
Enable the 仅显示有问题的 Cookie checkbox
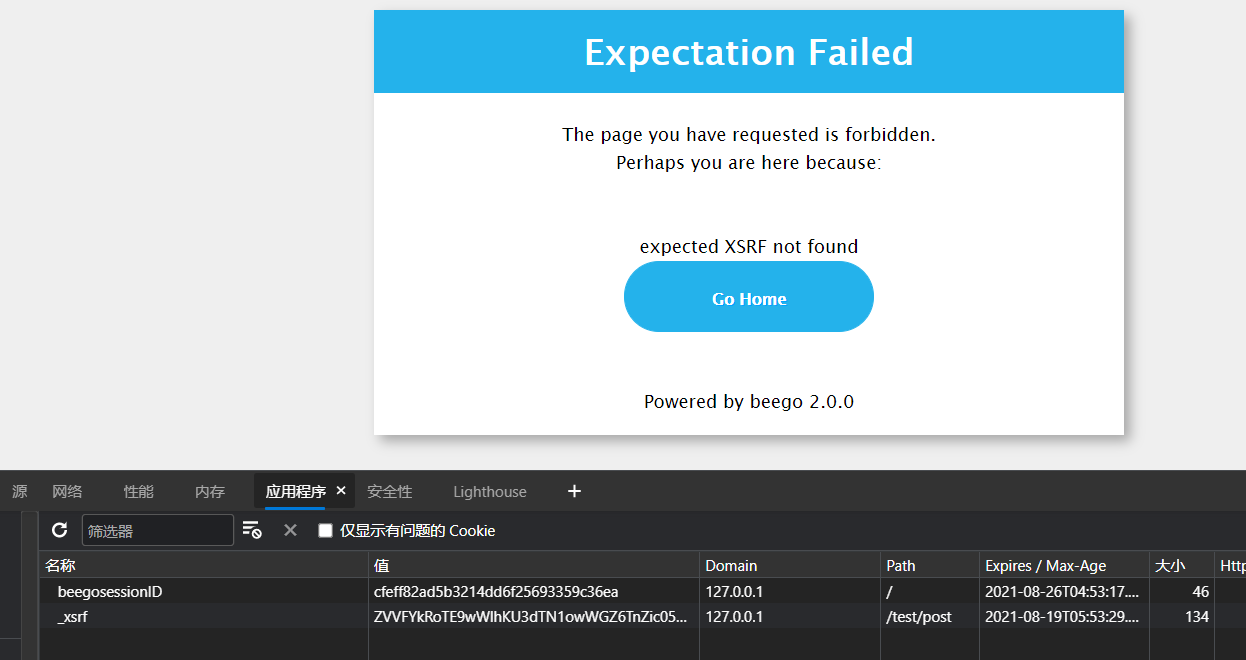[325, 531]
